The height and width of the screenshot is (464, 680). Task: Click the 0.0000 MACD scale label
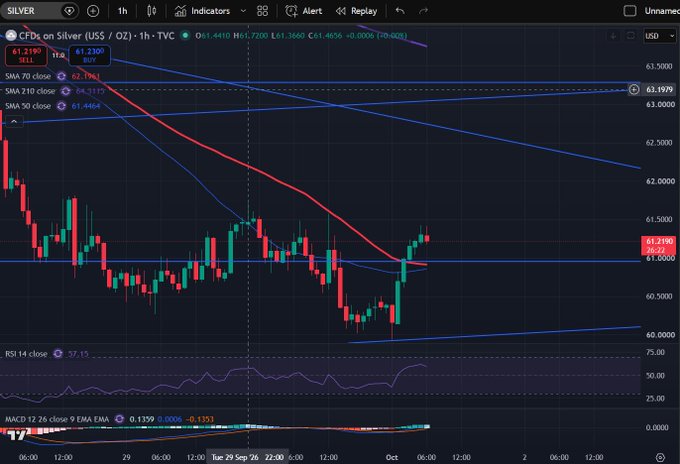[x=657, y=428]
